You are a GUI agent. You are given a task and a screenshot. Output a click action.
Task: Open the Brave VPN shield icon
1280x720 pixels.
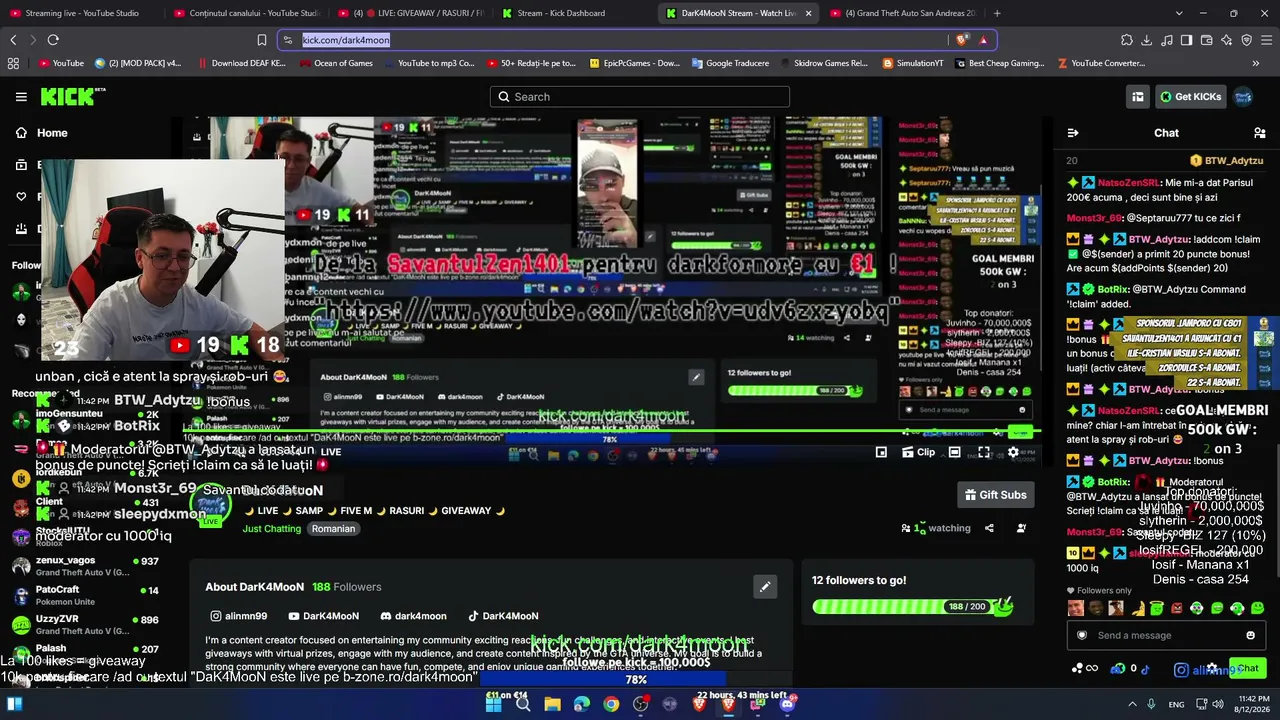(1247, 40)
